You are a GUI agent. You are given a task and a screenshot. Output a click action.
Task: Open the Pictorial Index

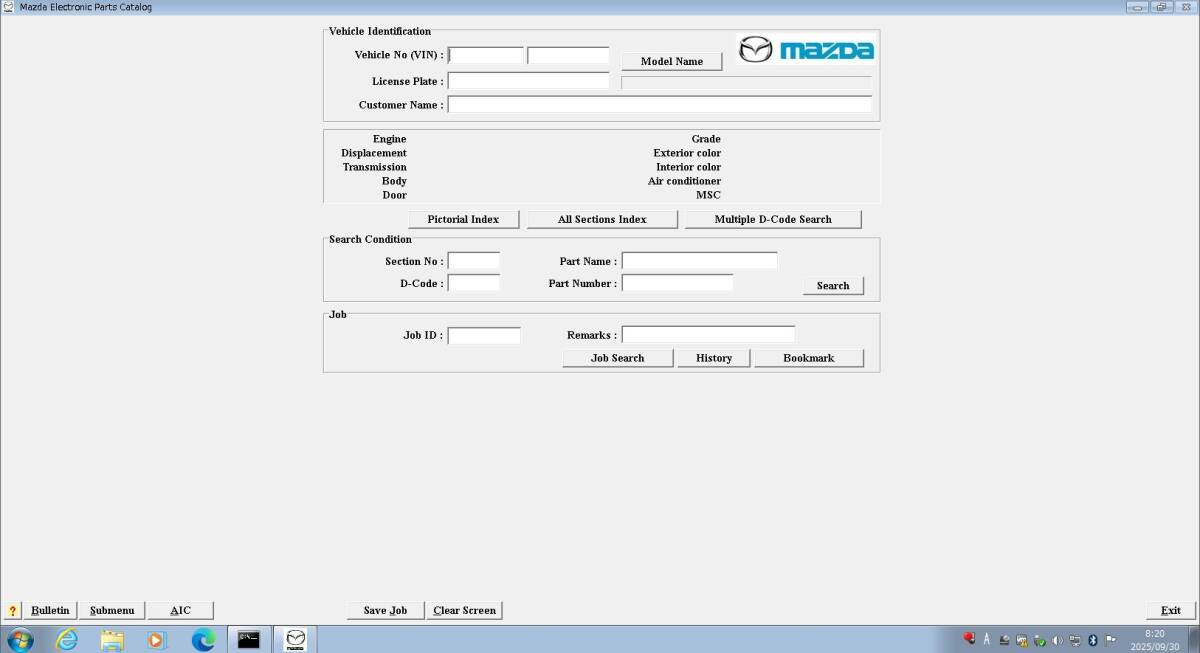click(x=463, y=219)
